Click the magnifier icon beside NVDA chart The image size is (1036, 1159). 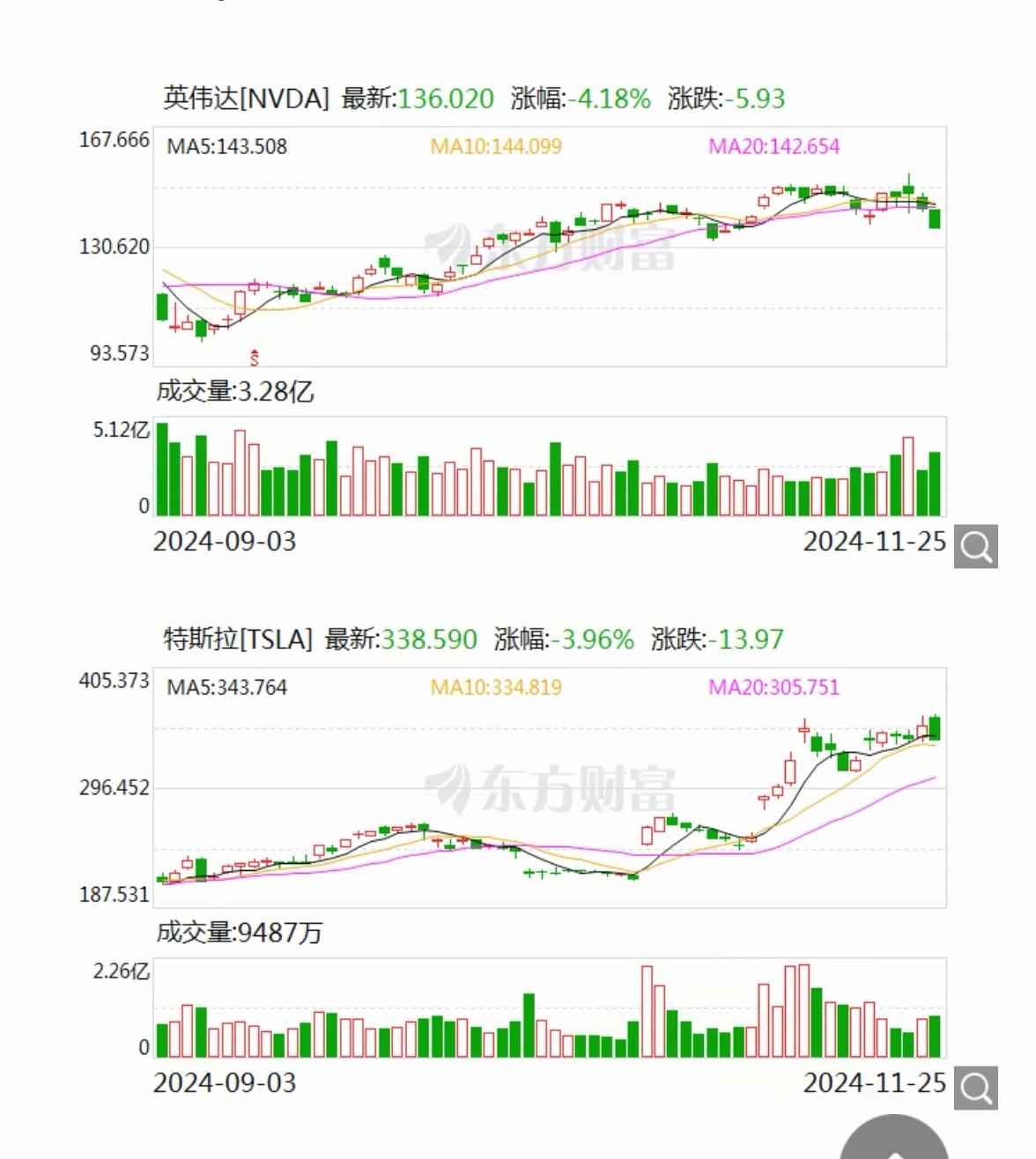(x=976, y=547)
